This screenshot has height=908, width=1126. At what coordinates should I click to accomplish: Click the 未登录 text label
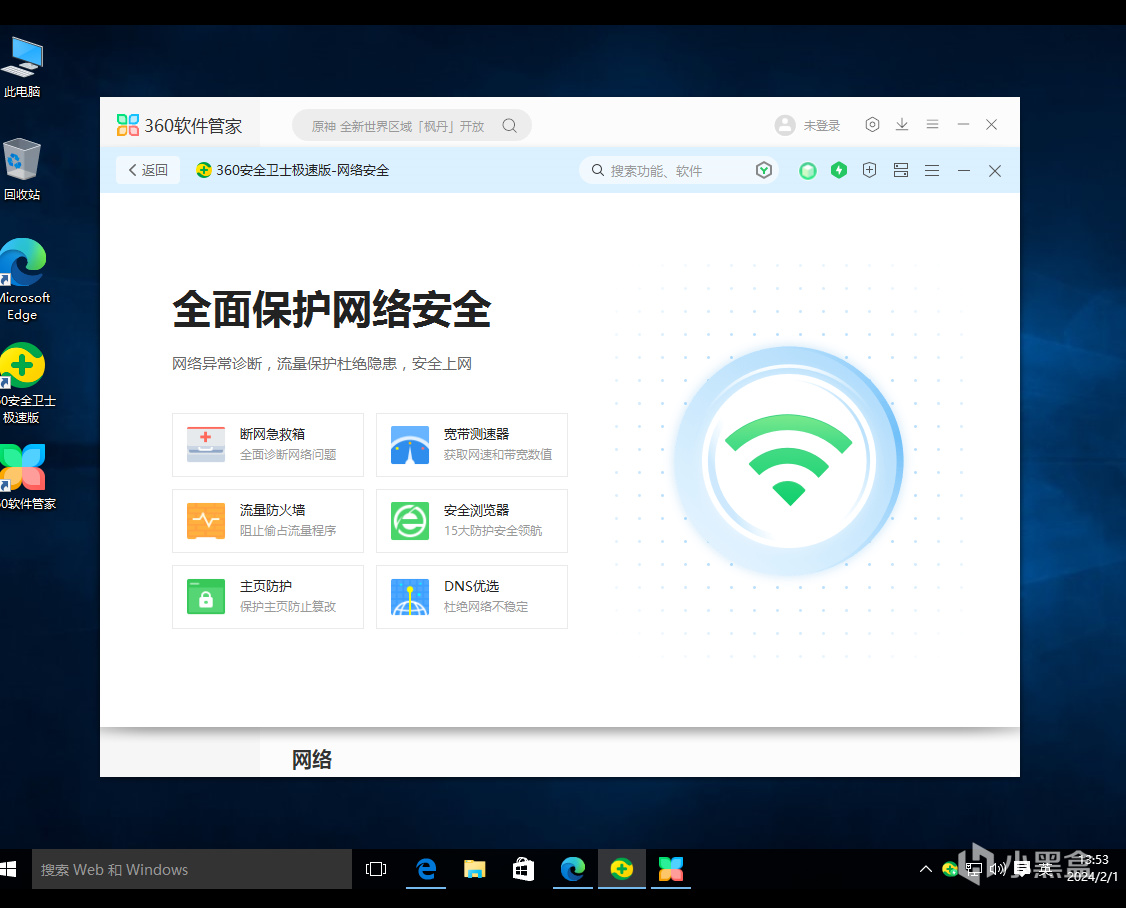click(x=822, y=126)
